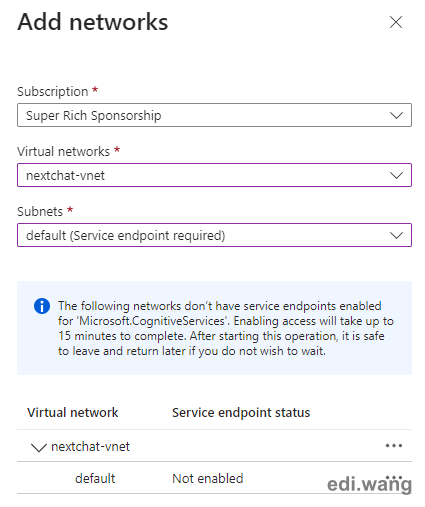425x507 pixels.
Task: Click the Subscription field label
Action: click(53, 91)
